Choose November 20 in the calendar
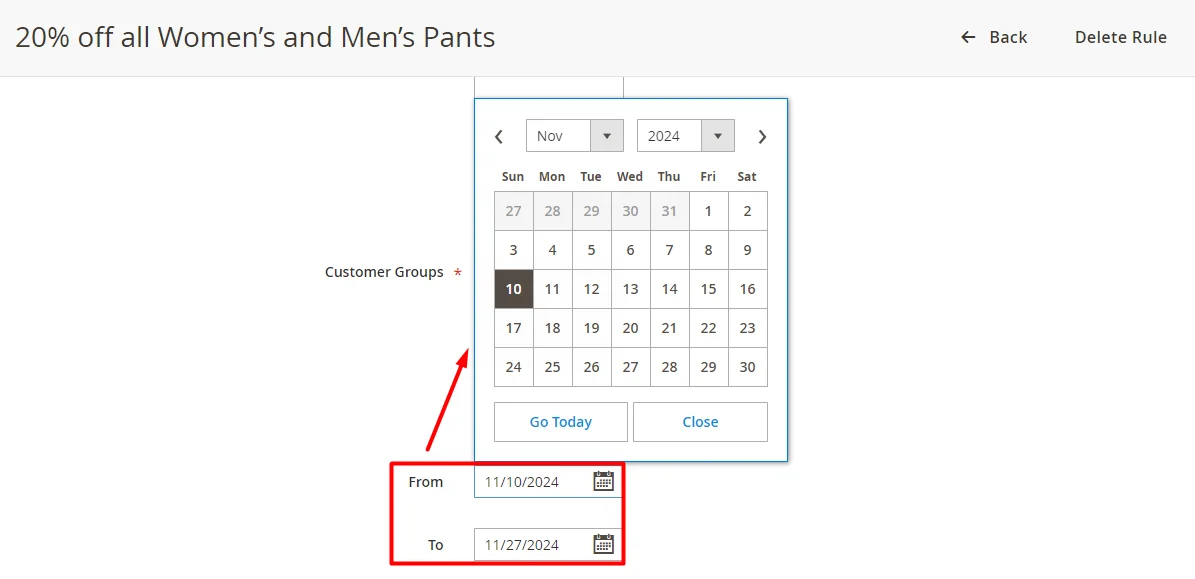 [x=630, y=328]
